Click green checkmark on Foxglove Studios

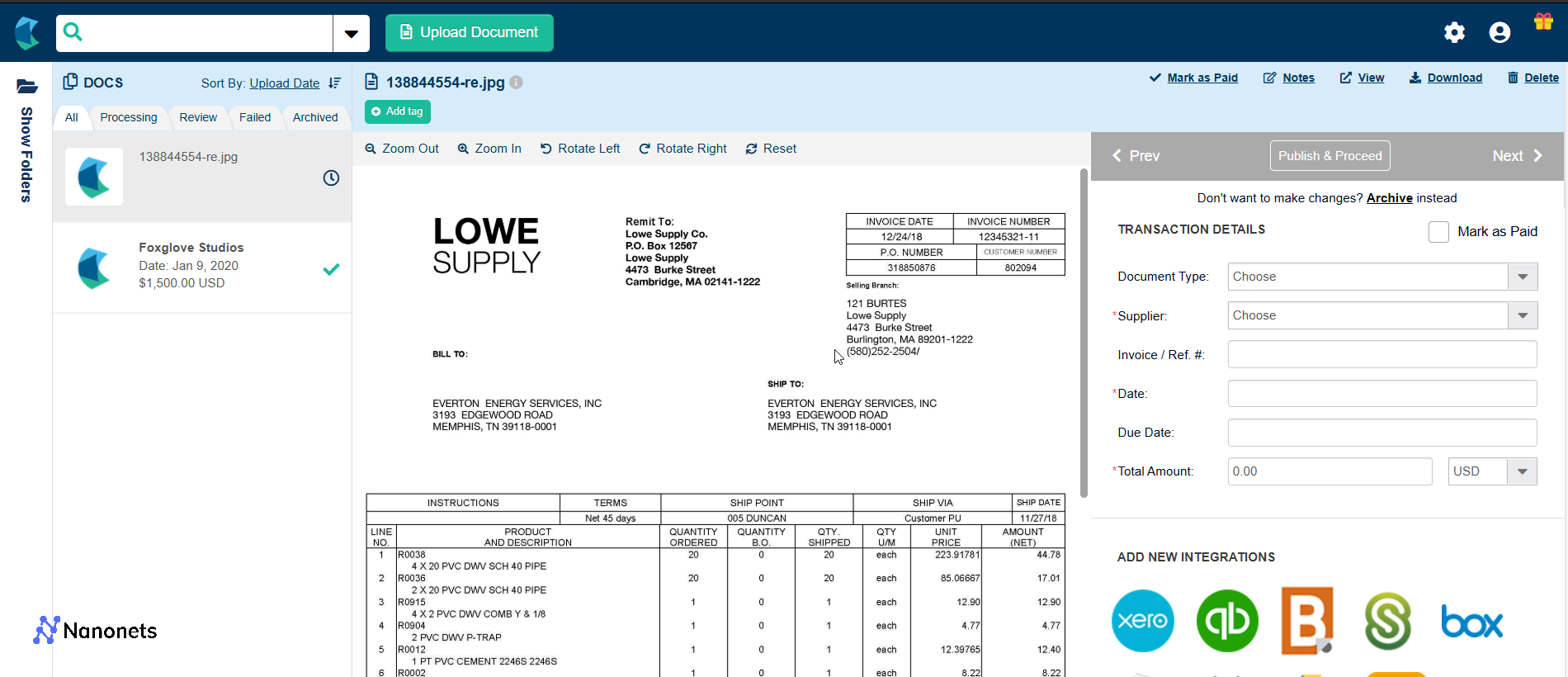click(x=331, y=269)
